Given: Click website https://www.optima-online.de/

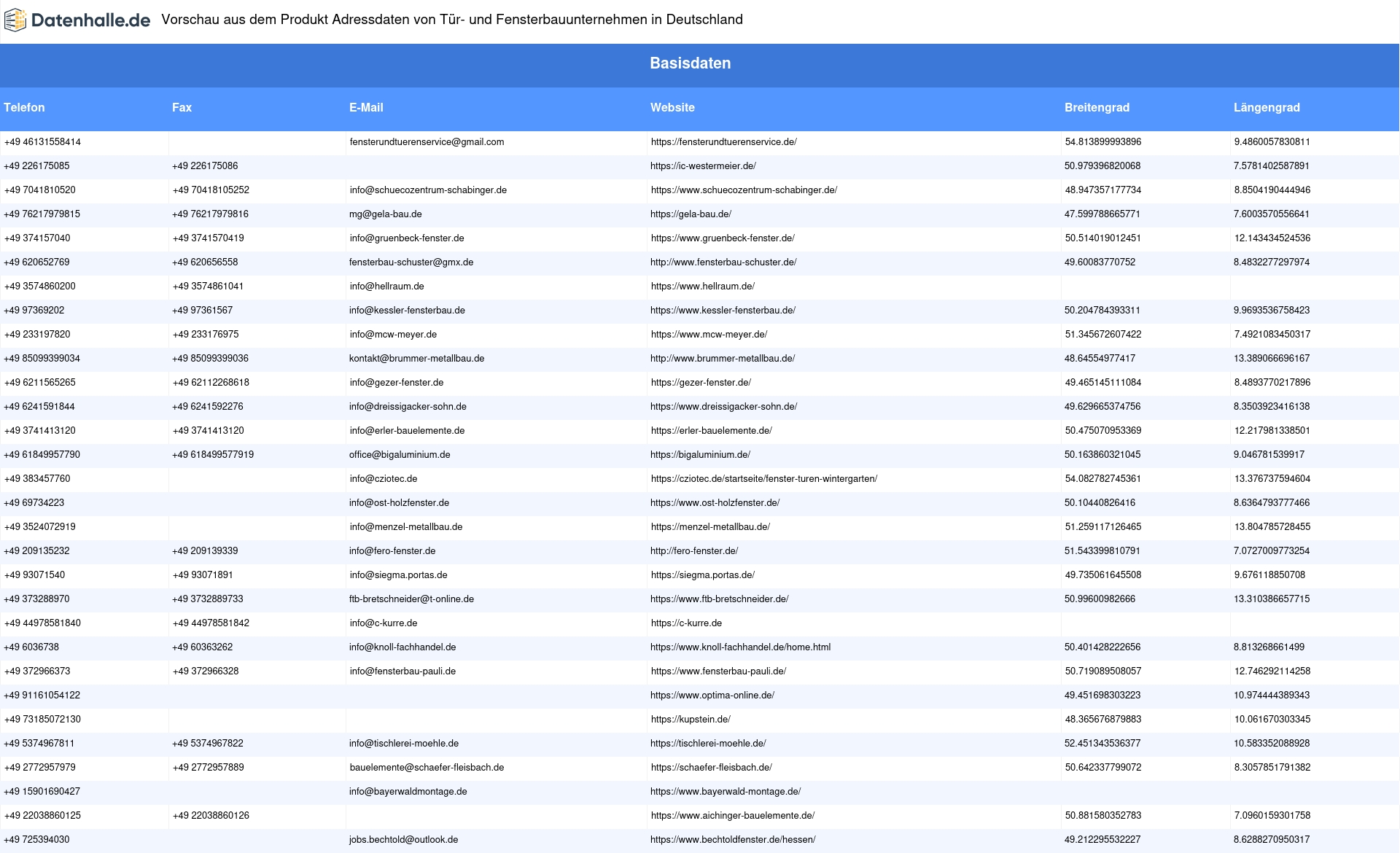Looking at the screenshot, I should pyautogui.click(x=712, y=696).
